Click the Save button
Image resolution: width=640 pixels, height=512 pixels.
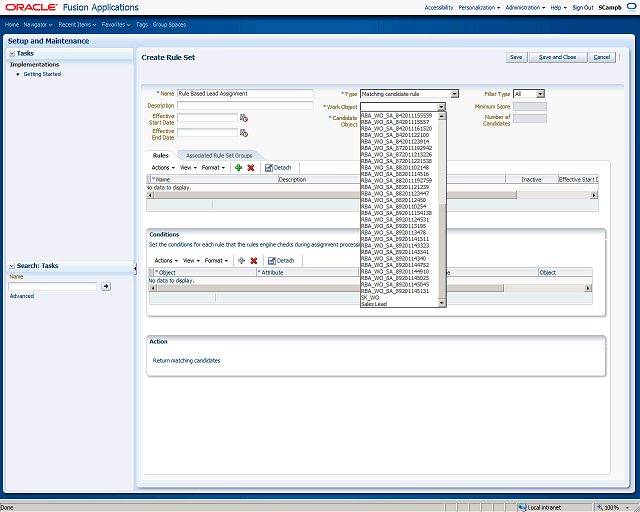tap(516, 57)
